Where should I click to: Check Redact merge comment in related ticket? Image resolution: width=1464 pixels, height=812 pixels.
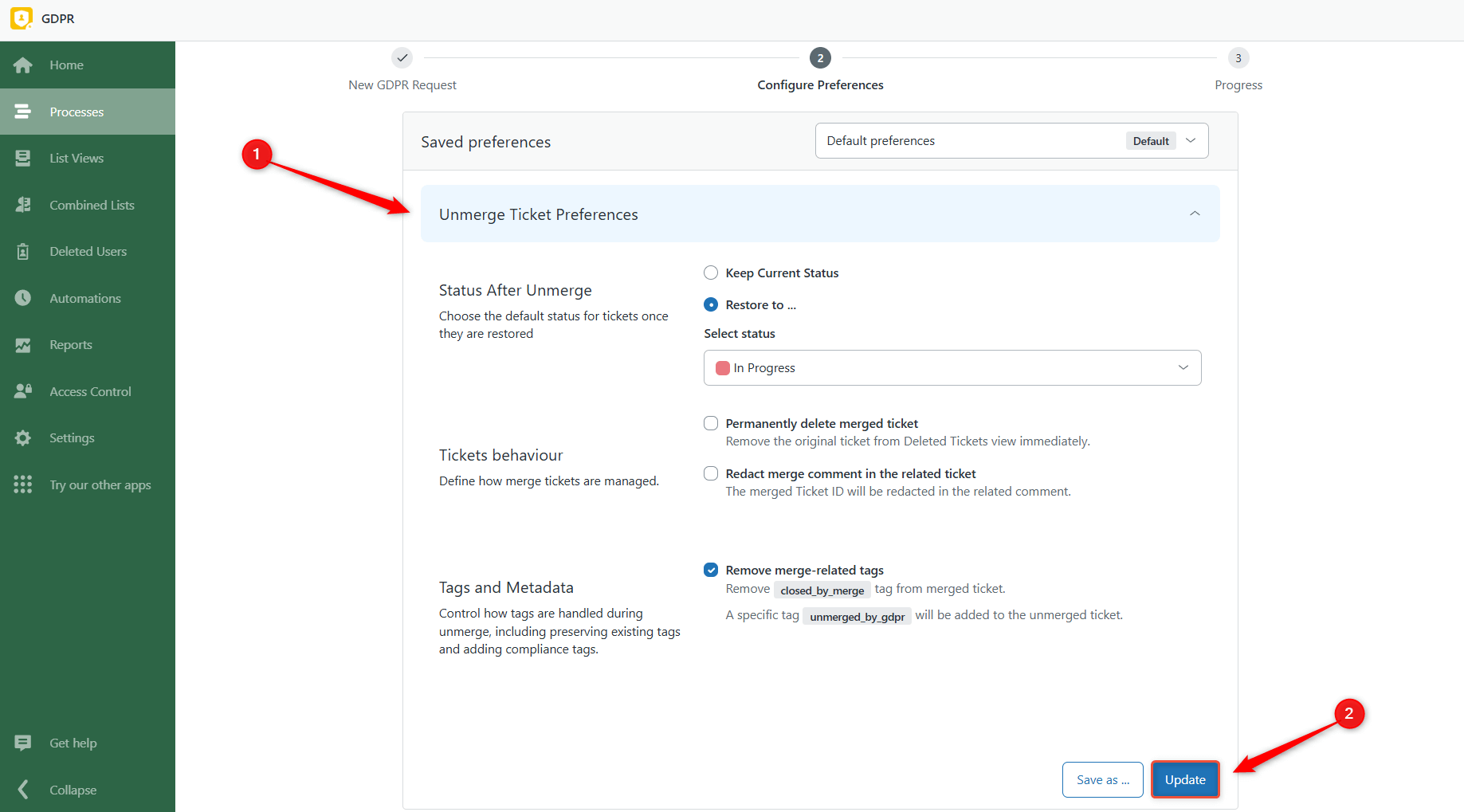711,474
